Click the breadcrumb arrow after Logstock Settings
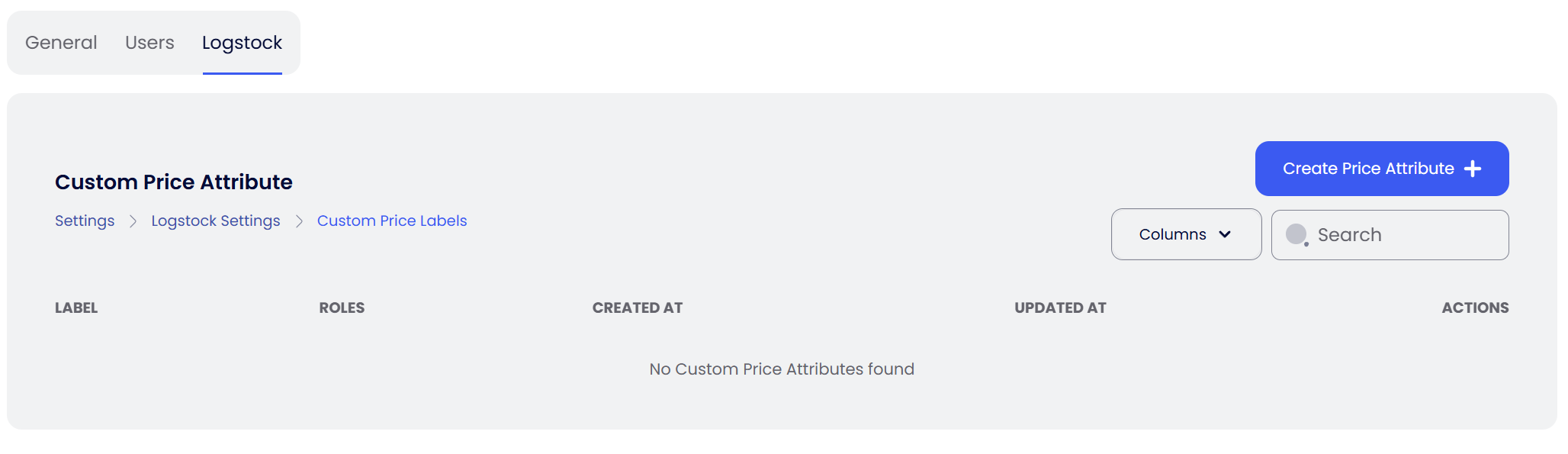 (x=299, y=221)
